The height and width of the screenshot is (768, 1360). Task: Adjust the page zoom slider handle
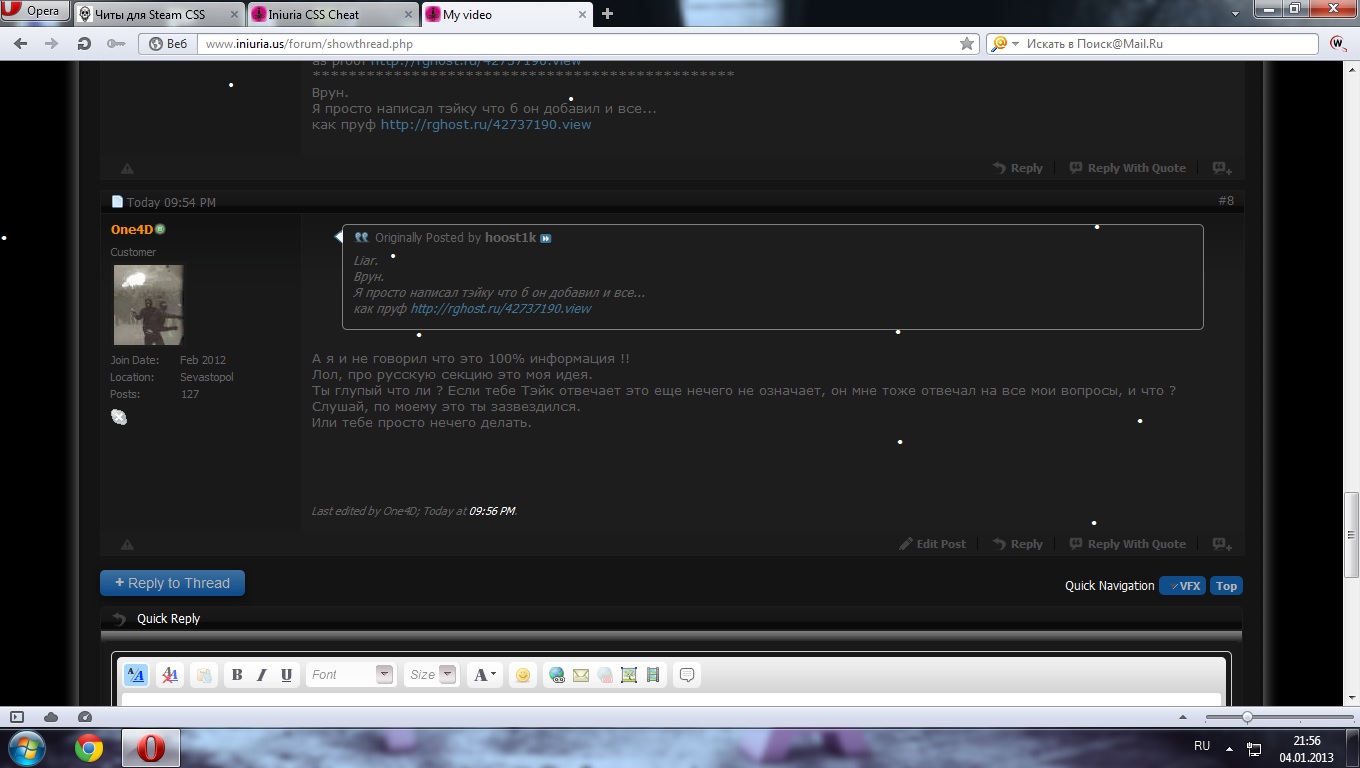tap(1247, 717)
